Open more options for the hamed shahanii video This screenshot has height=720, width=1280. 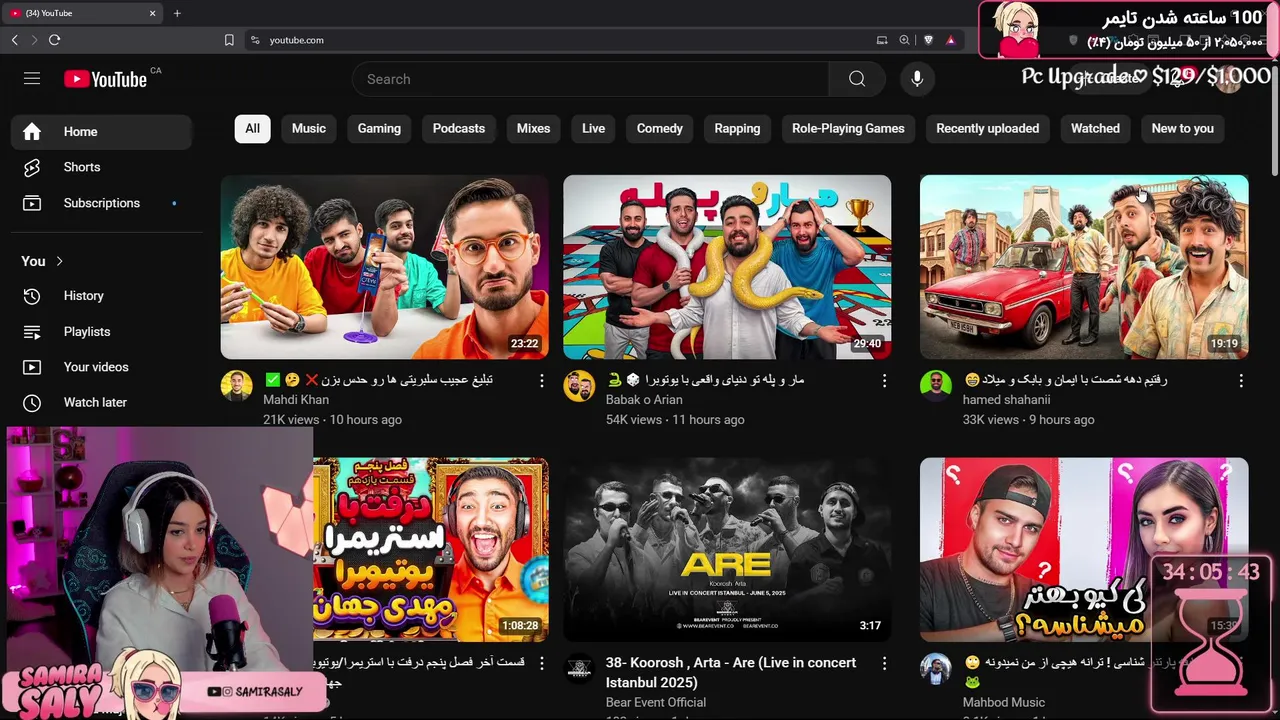coord(1241,381)
